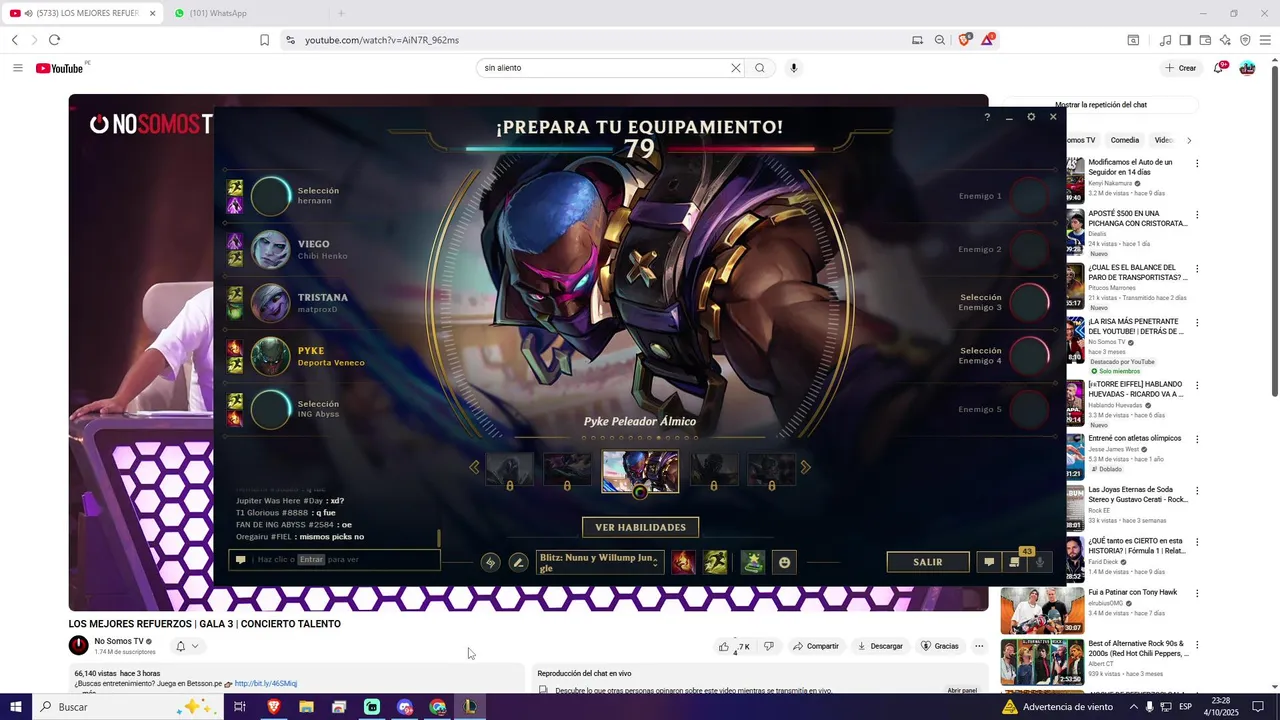
Task: Open Brave Wallet icon in toolbar
Action: pos(1205,40)
